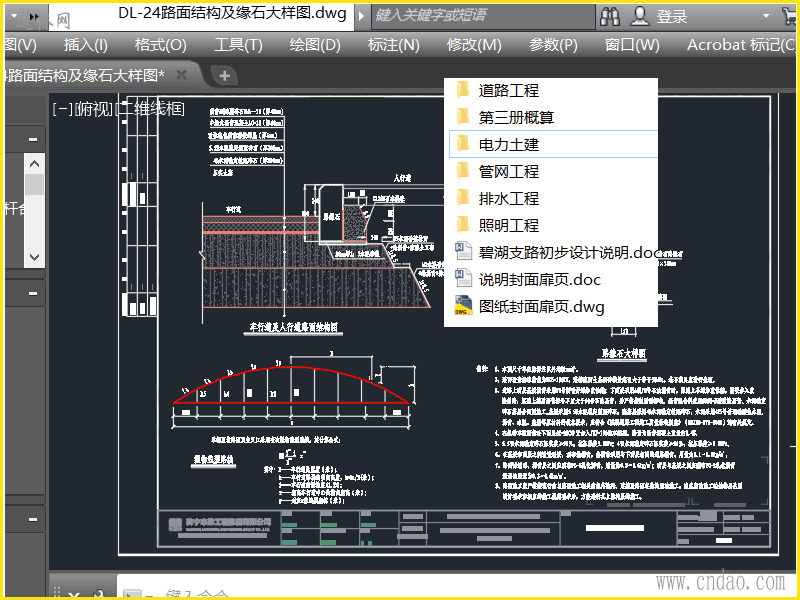The width and height of the screenshot is (800, 600).
Task: Open the 格式(O) menu
Action: pos(160,45)
